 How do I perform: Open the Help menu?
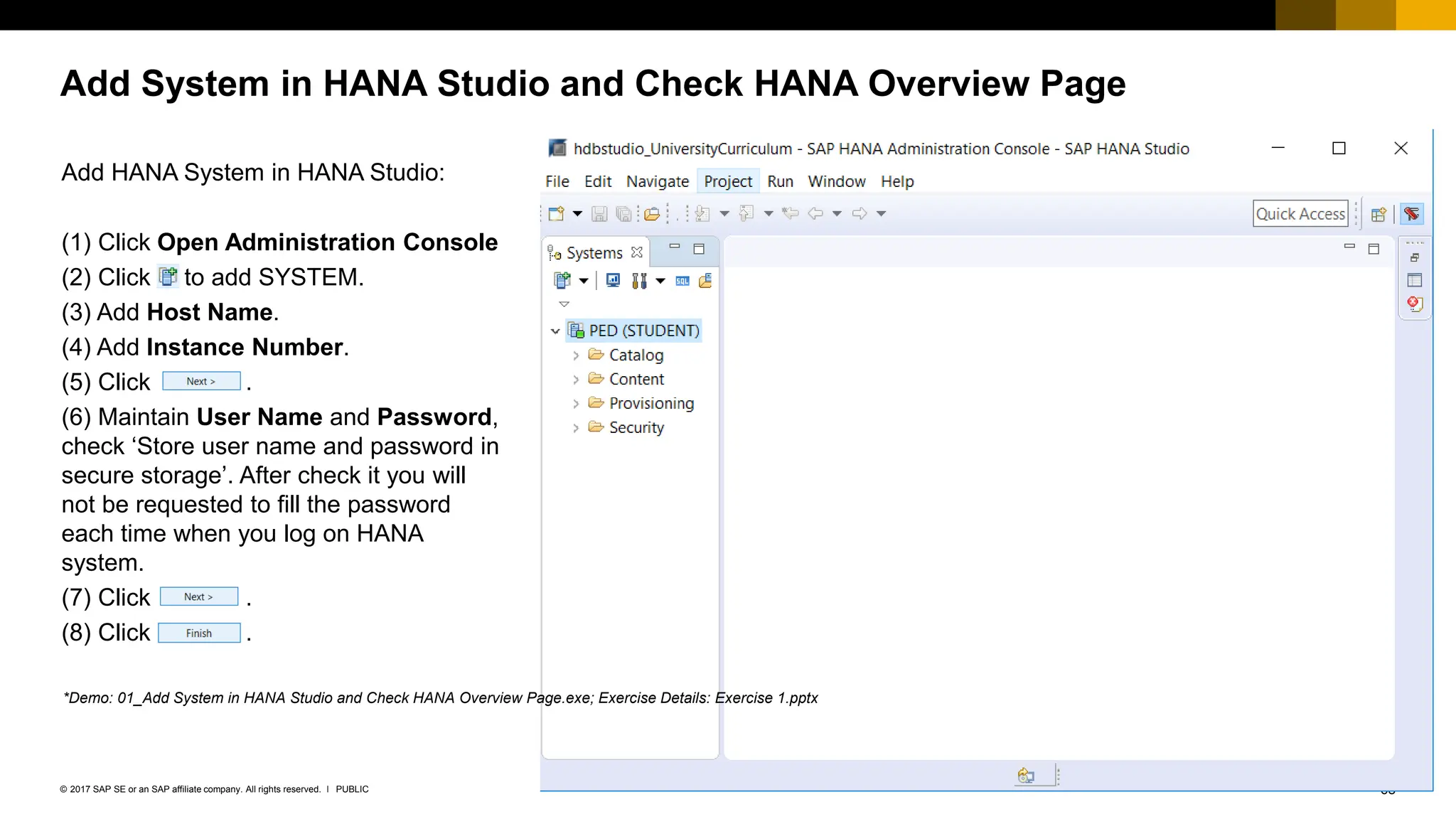[x=897, y=181]
